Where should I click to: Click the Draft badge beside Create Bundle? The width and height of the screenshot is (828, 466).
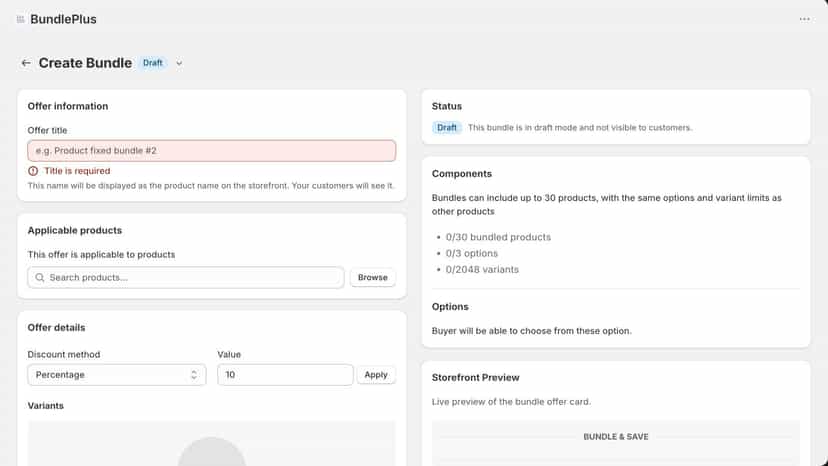(153, 63)
